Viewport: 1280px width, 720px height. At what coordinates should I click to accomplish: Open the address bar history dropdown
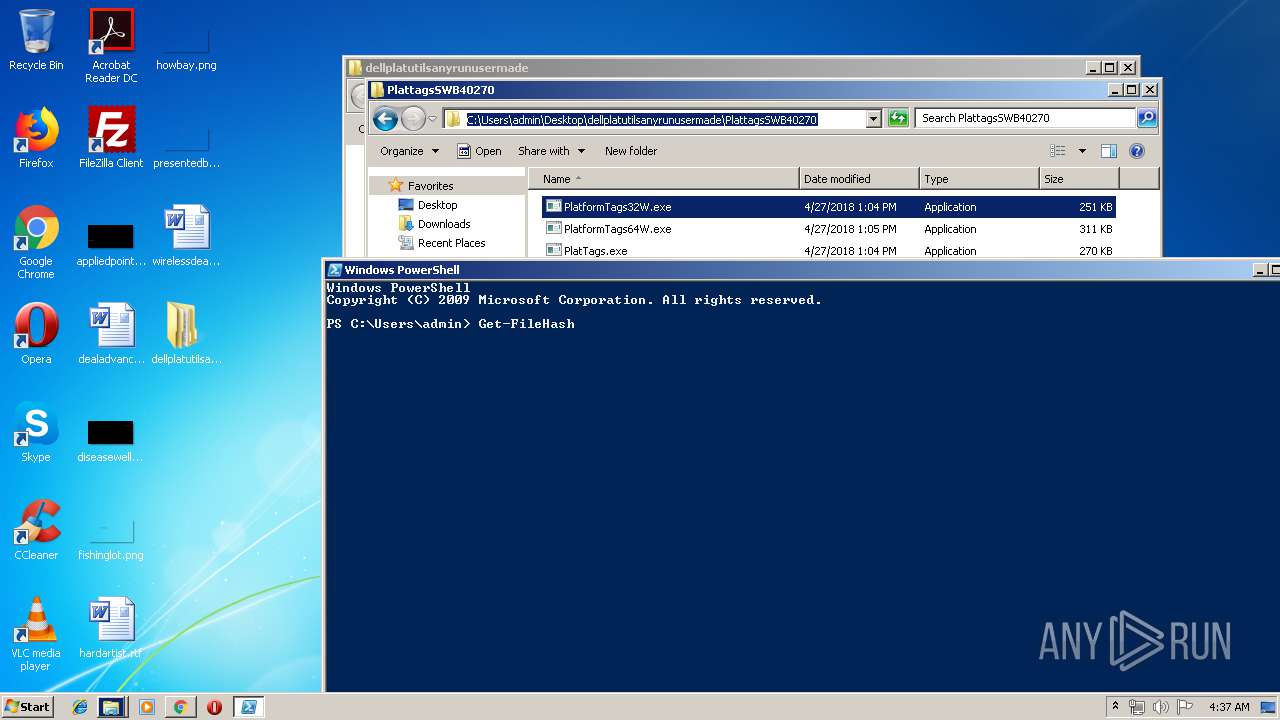(873, 119)
